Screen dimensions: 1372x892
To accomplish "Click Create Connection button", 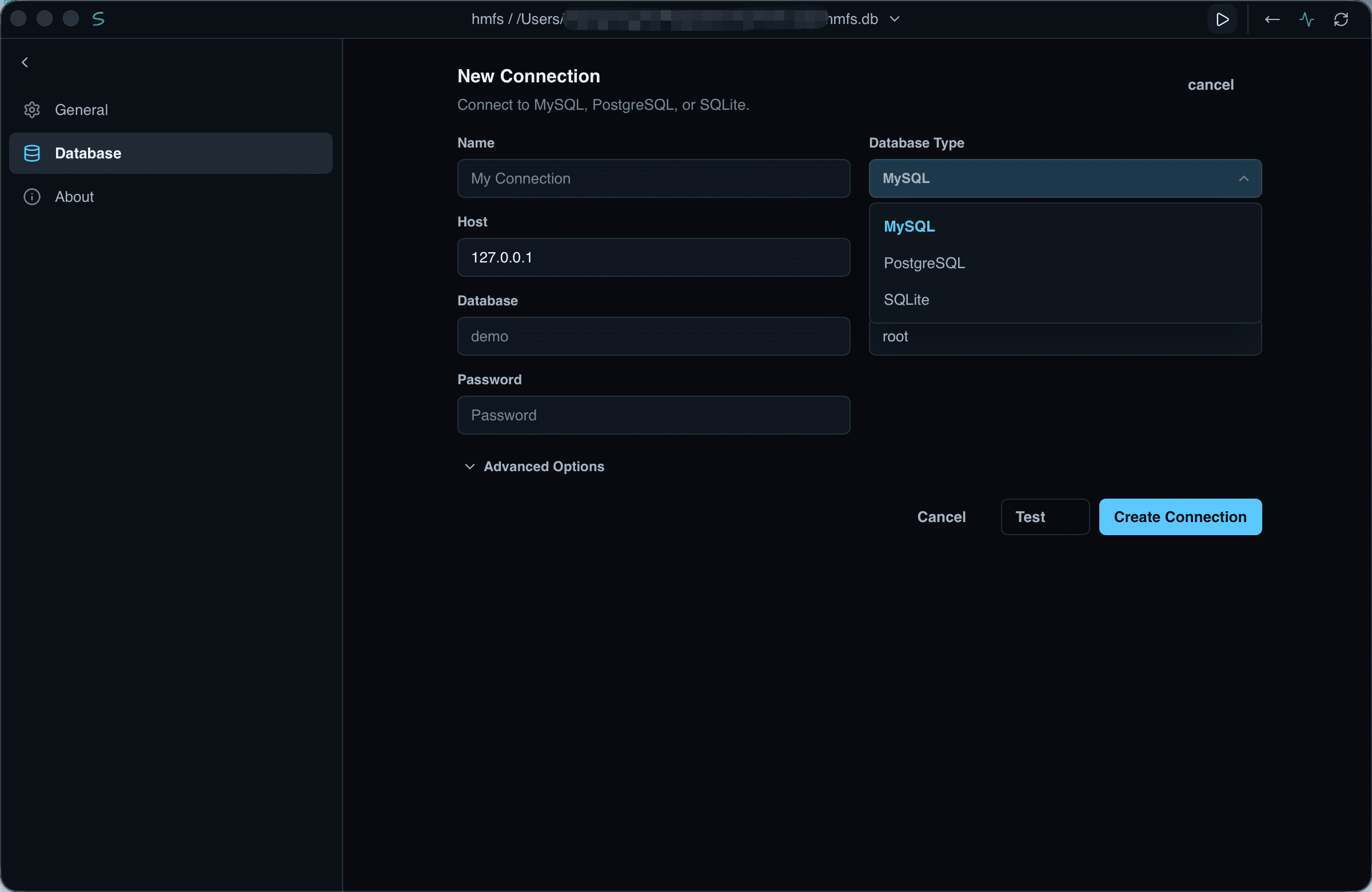I will point(1180,517).
